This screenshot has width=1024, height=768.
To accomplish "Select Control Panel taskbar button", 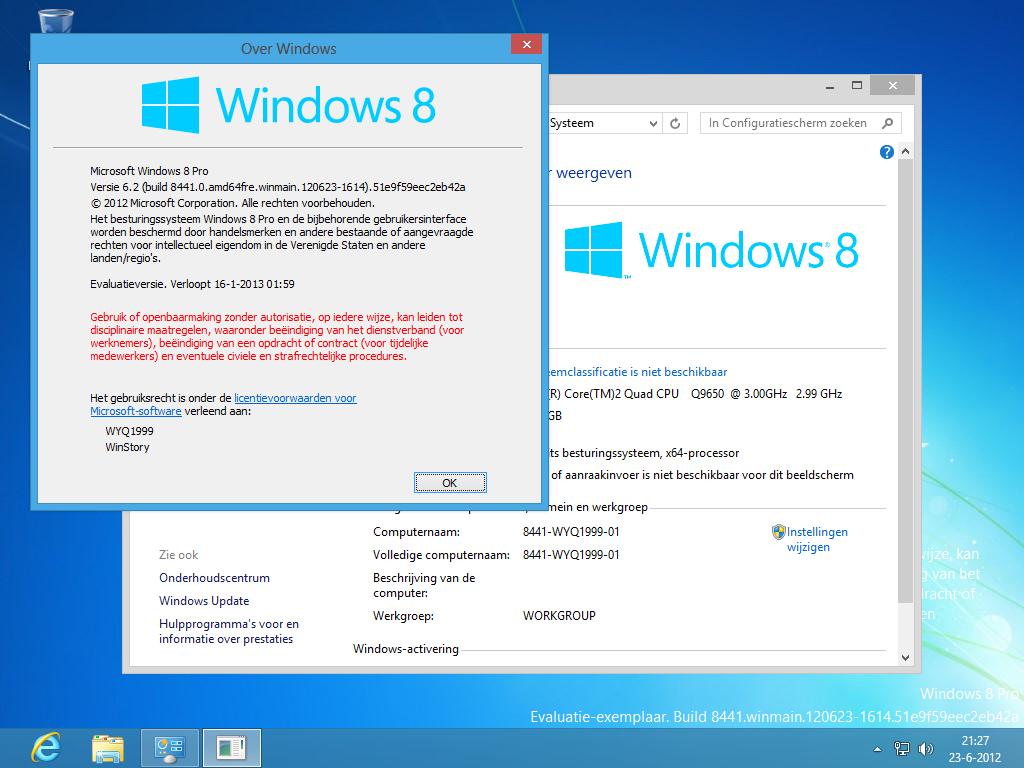I will [x=170, y=748].
